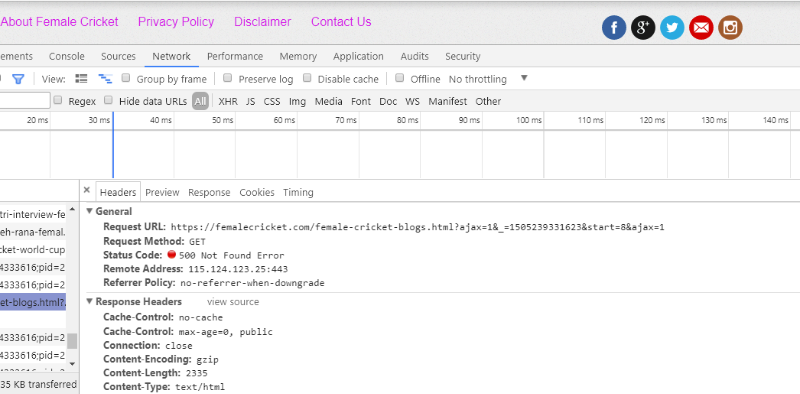Open the Console panel tab
Screen dimensions: 800x394
click(x=67, y=56)
